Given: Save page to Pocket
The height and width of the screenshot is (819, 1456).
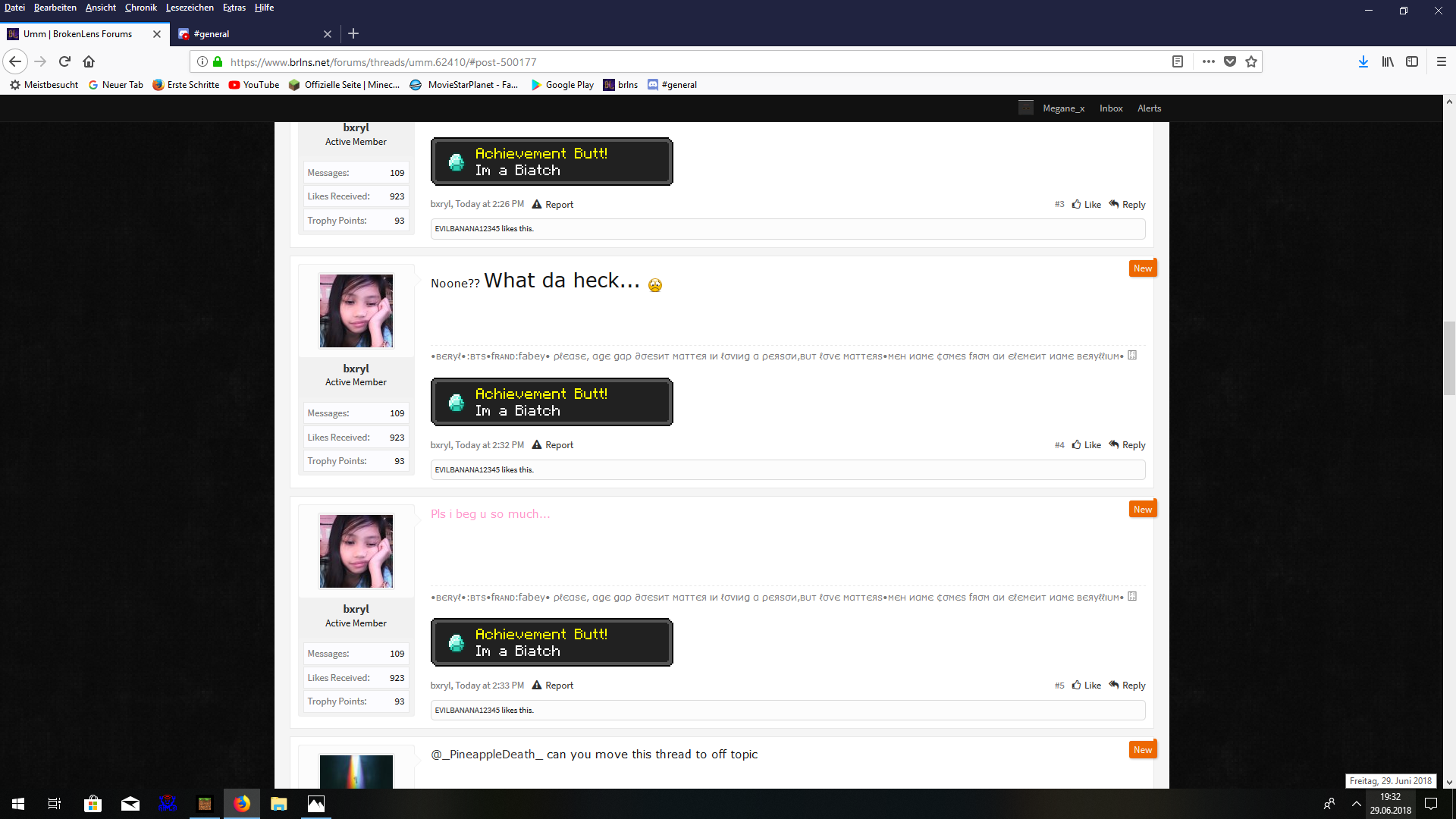Looking at the screenshot, I should pyautogui.click(x=1230, y=61).
